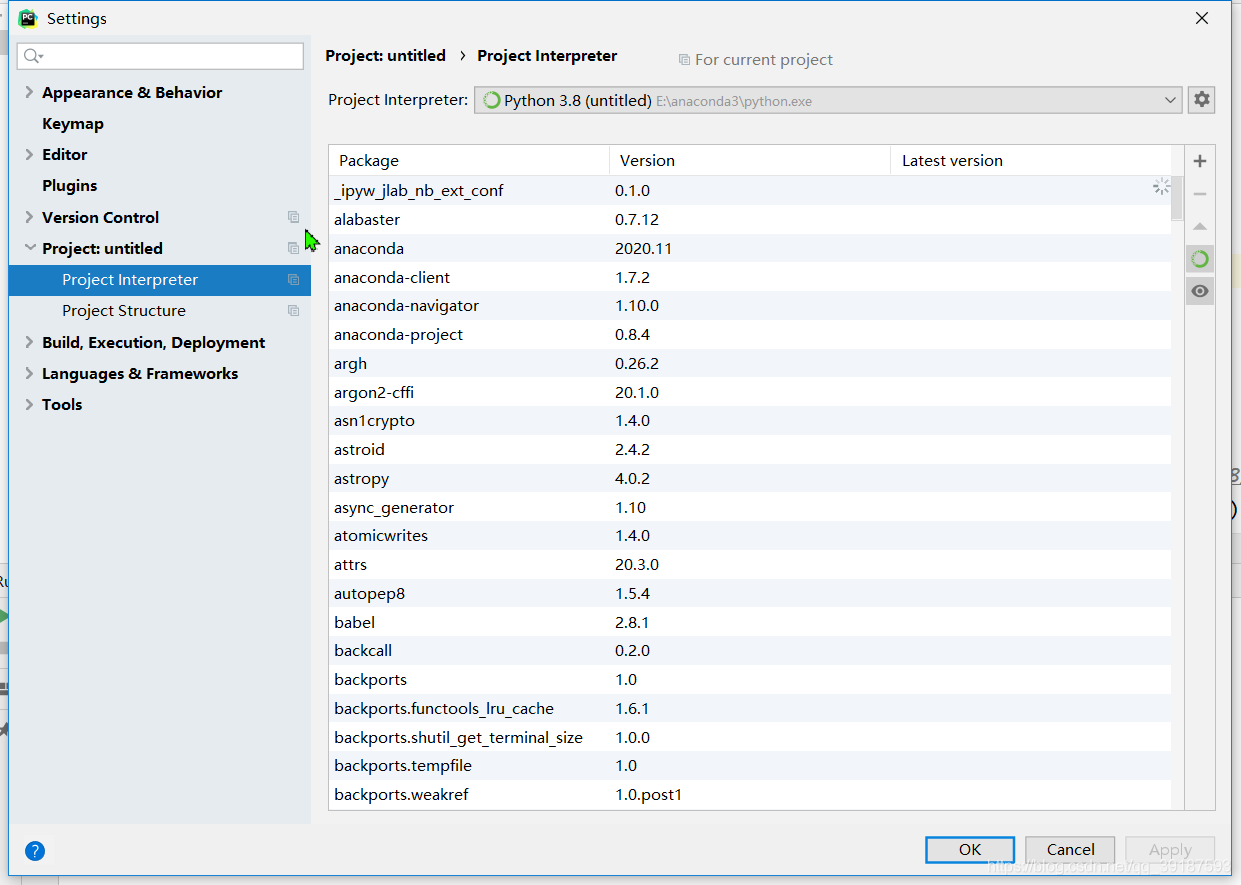
Task: Select the anaconda-client package row
Action: pos(750,277)
